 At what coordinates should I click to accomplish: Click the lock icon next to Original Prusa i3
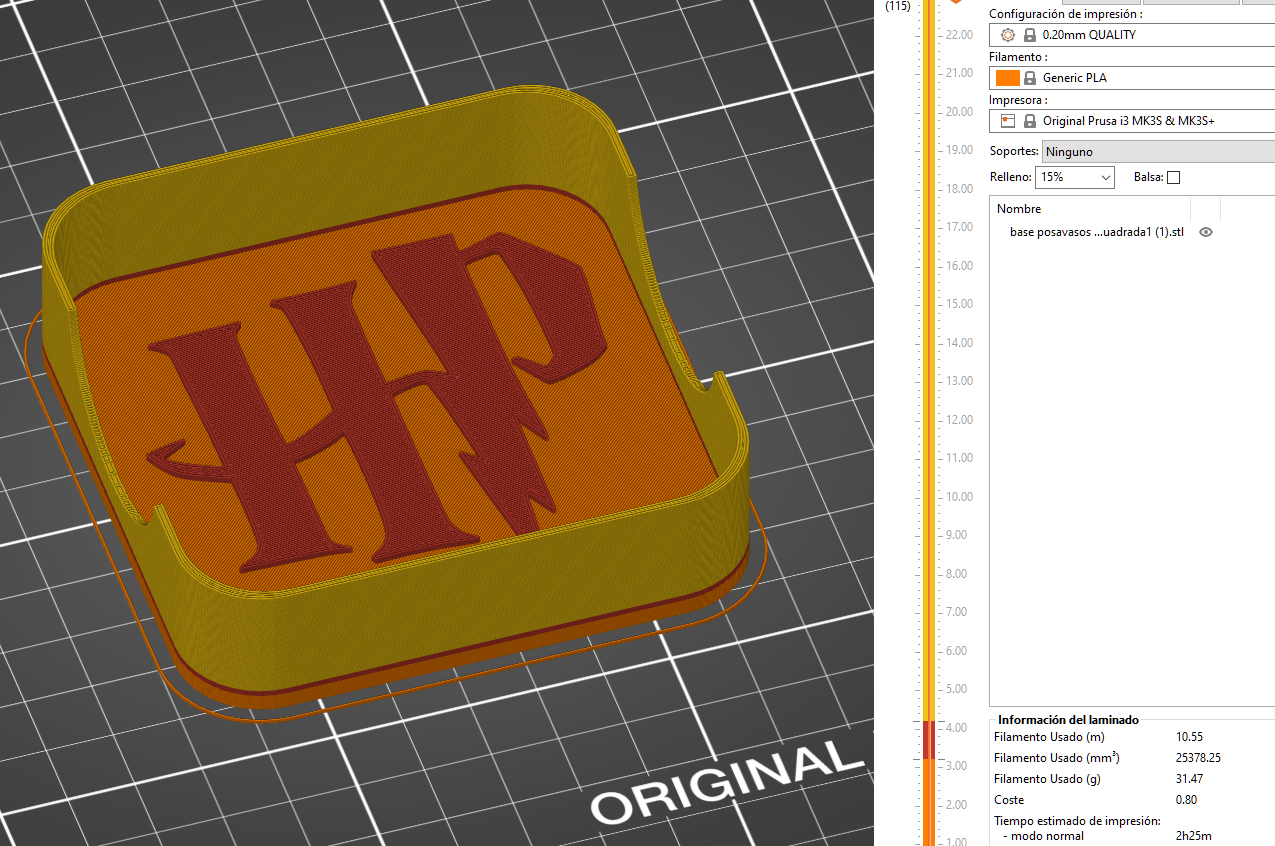[1029, 121]
